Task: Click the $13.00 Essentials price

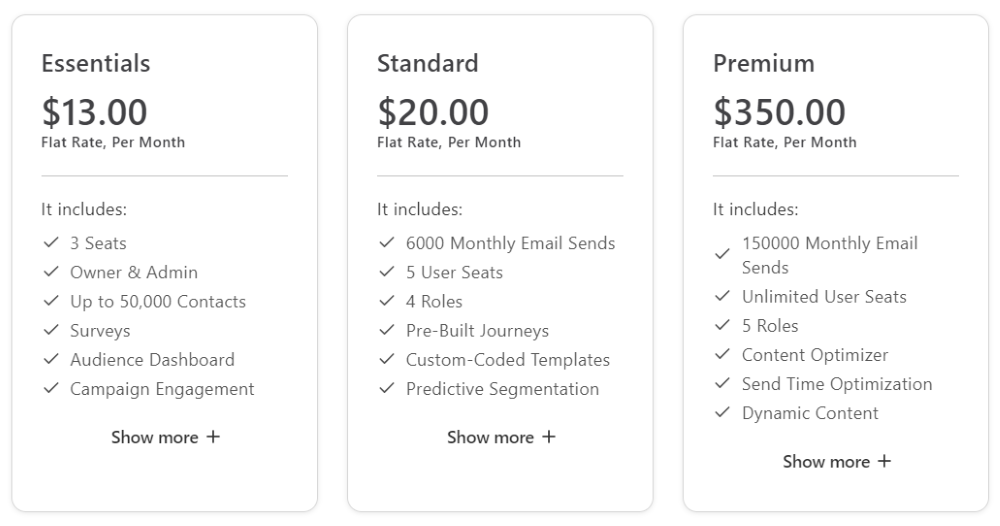Action: pyautogui.click(x=94, y=112)
